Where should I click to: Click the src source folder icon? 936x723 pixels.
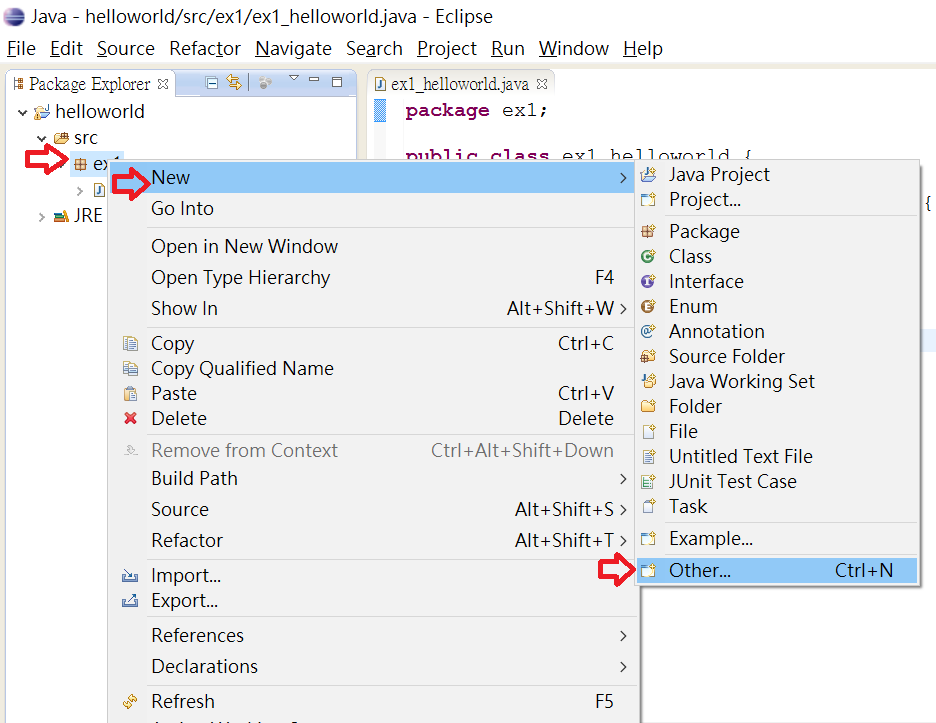(61, 139)
